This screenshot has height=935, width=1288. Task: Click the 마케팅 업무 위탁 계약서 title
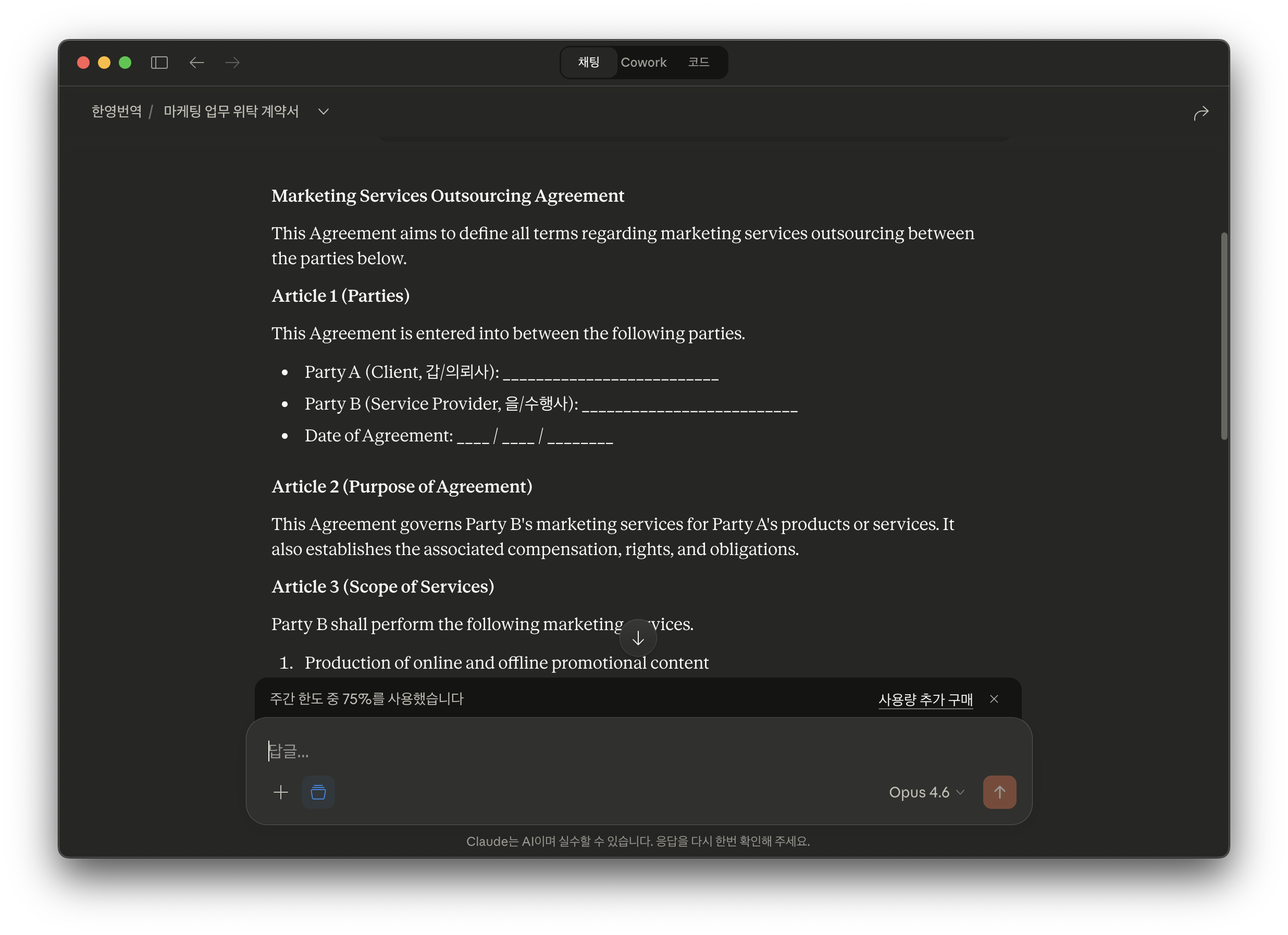231,112
